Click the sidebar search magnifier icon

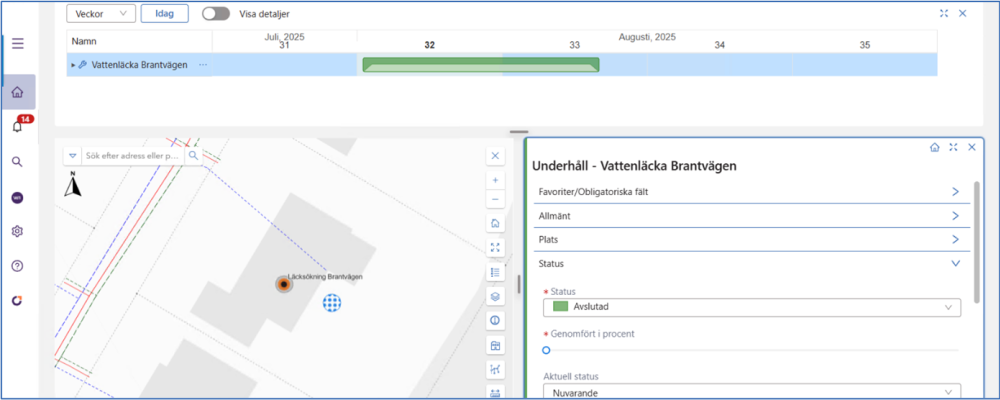(x=17, y=161)
